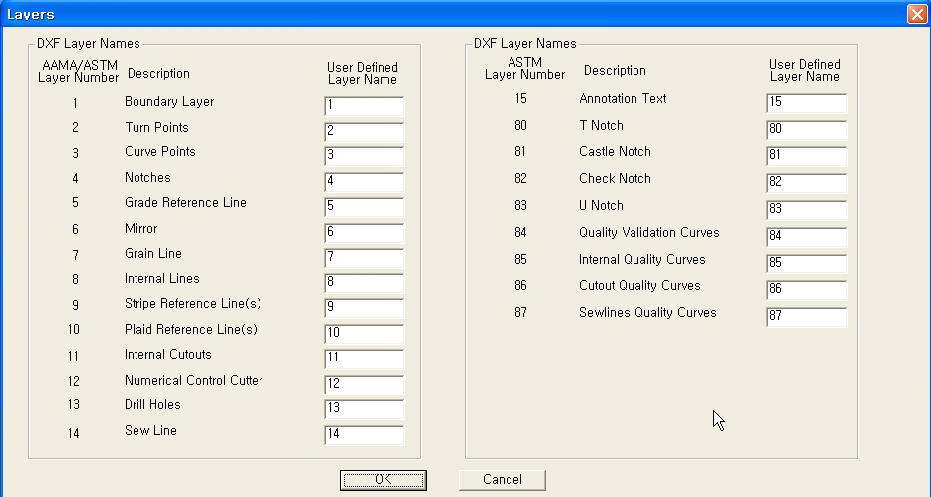The image size is (931, 497).
Task: Click the Mirror layer name field
Action: (x=364, y=233)
